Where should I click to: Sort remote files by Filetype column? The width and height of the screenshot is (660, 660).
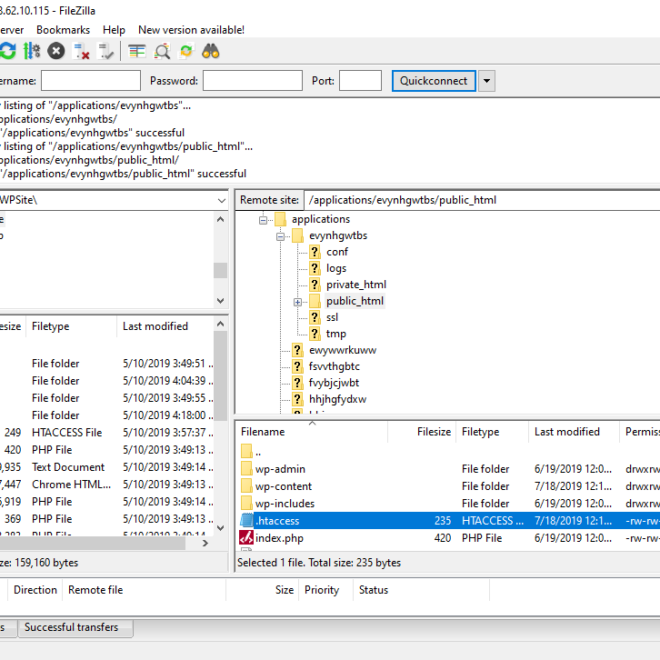(x=492, y=432)
